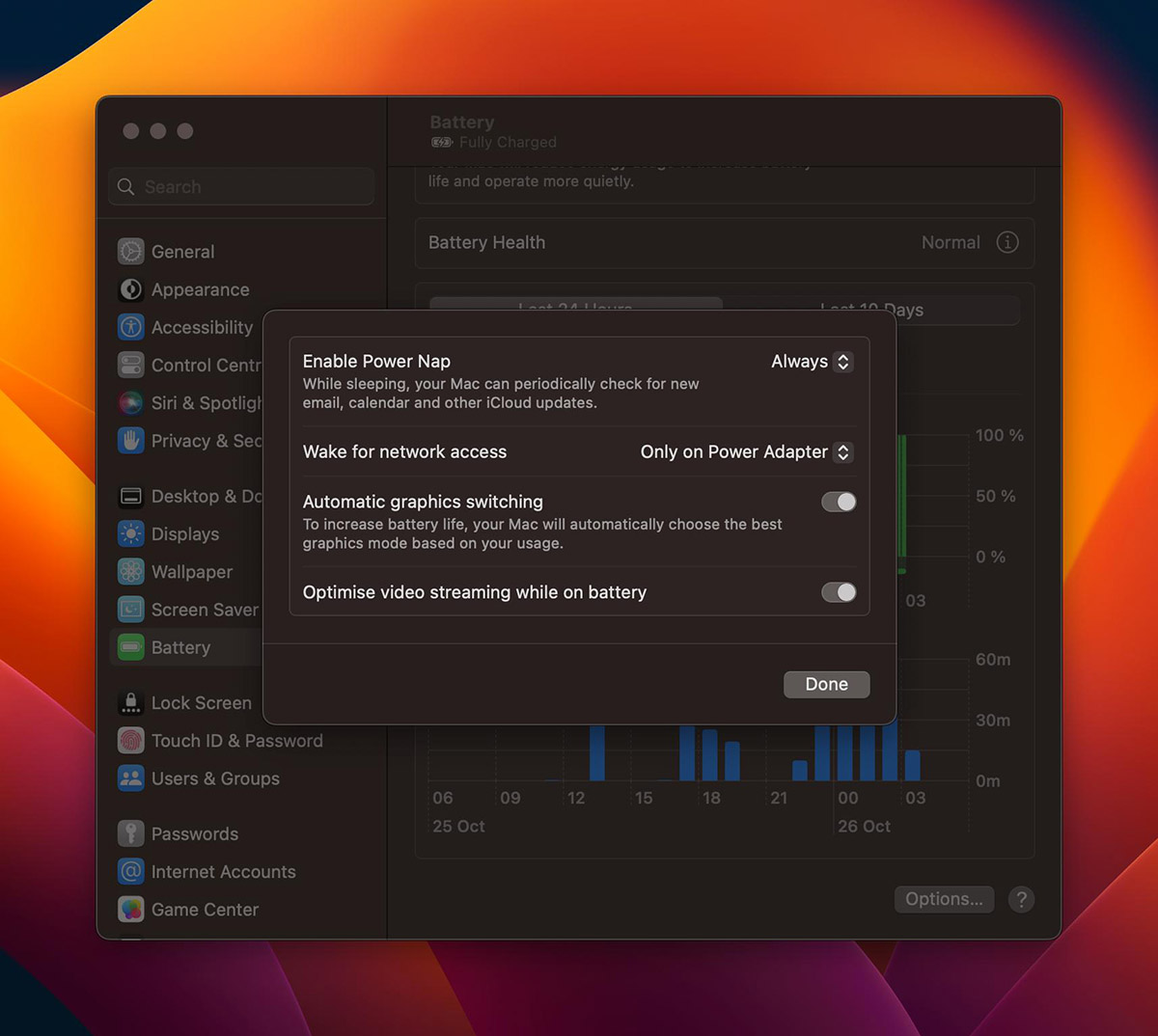
Task: Select the Users & Groups label
Action: click(x=215, y=778)
